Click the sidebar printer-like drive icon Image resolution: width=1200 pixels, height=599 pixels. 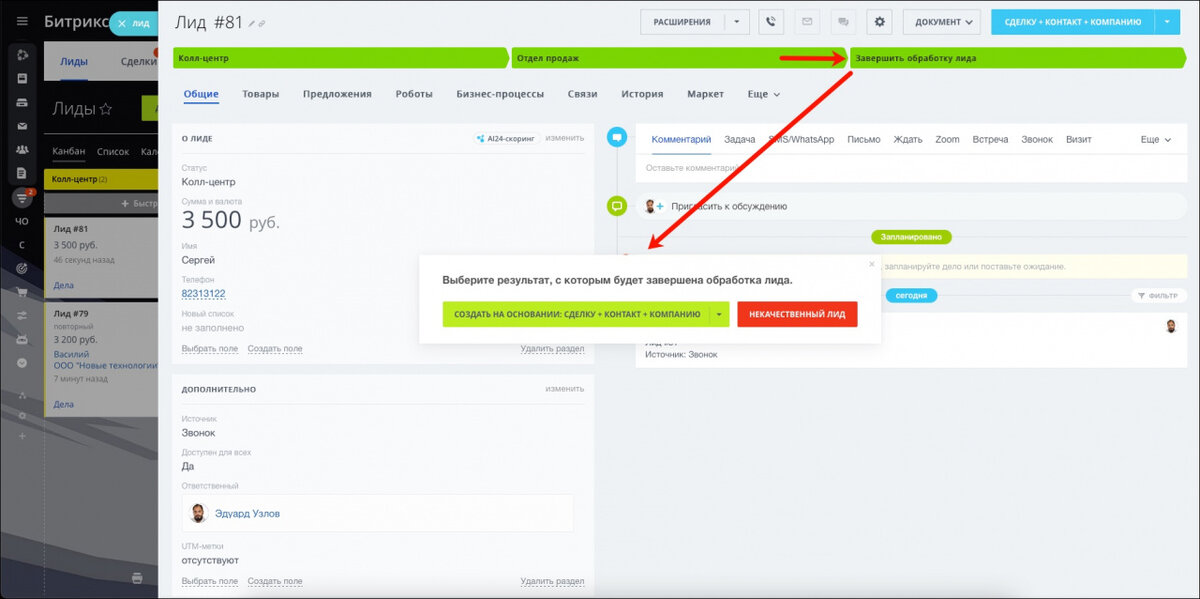click(x=22, y=102)
